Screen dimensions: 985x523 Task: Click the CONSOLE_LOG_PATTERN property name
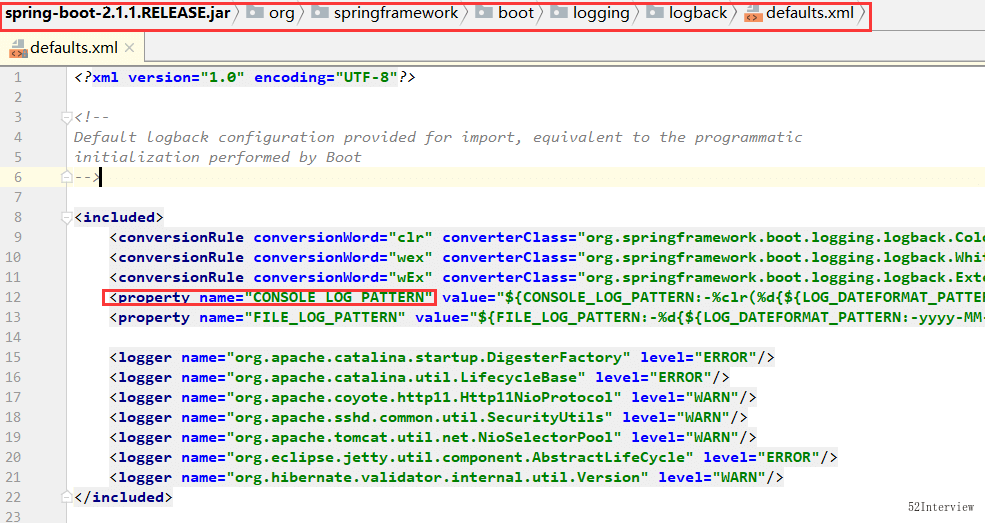(341, 297)
